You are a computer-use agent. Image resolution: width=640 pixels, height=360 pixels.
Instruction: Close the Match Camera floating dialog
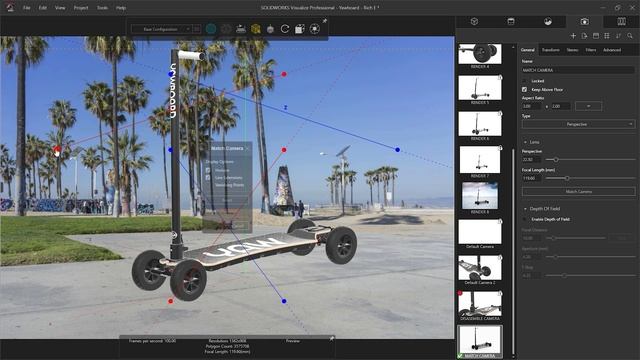pyautogui.click(x=247, y=148)
